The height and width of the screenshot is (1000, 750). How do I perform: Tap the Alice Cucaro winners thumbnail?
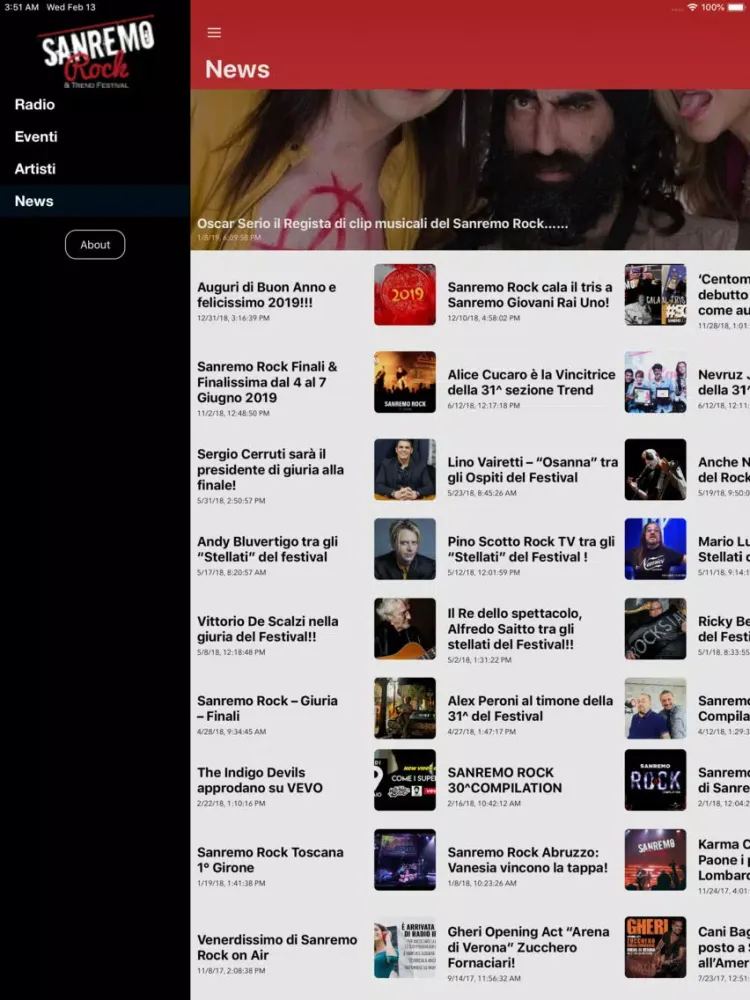click(656, 382)
